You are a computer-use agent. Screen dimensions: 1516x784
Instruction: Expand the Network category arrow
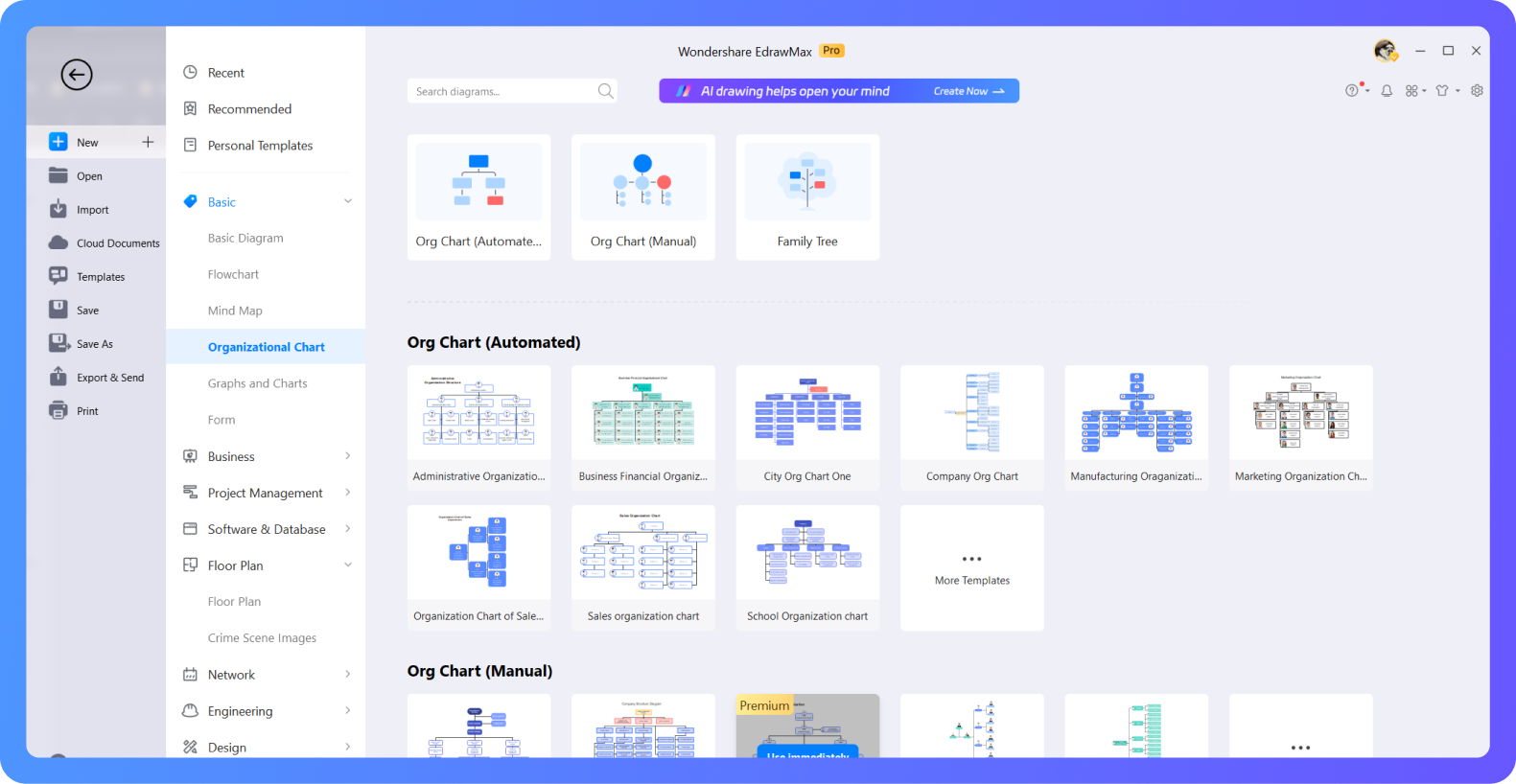(348, 675)
